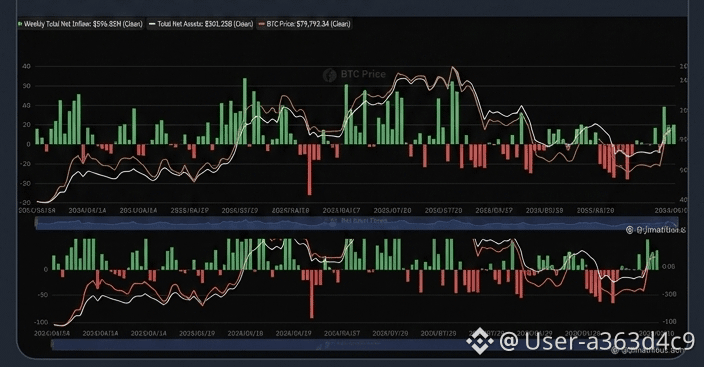Click left handle of upper range slider
Viewport: 704px width, 367px height.
[37, 223]
